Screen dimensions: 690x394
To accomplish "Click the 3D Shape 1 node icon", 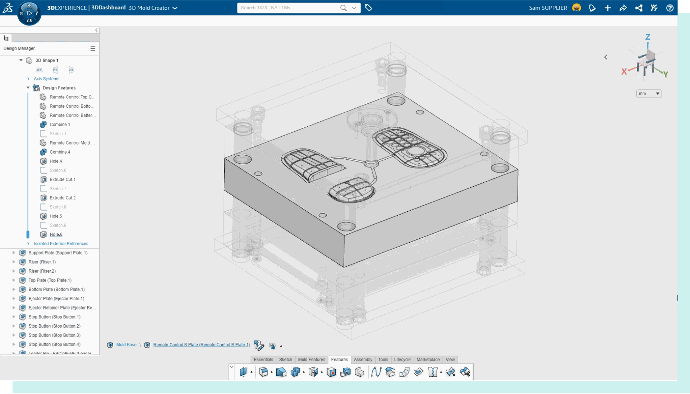I will coord(29,60).
